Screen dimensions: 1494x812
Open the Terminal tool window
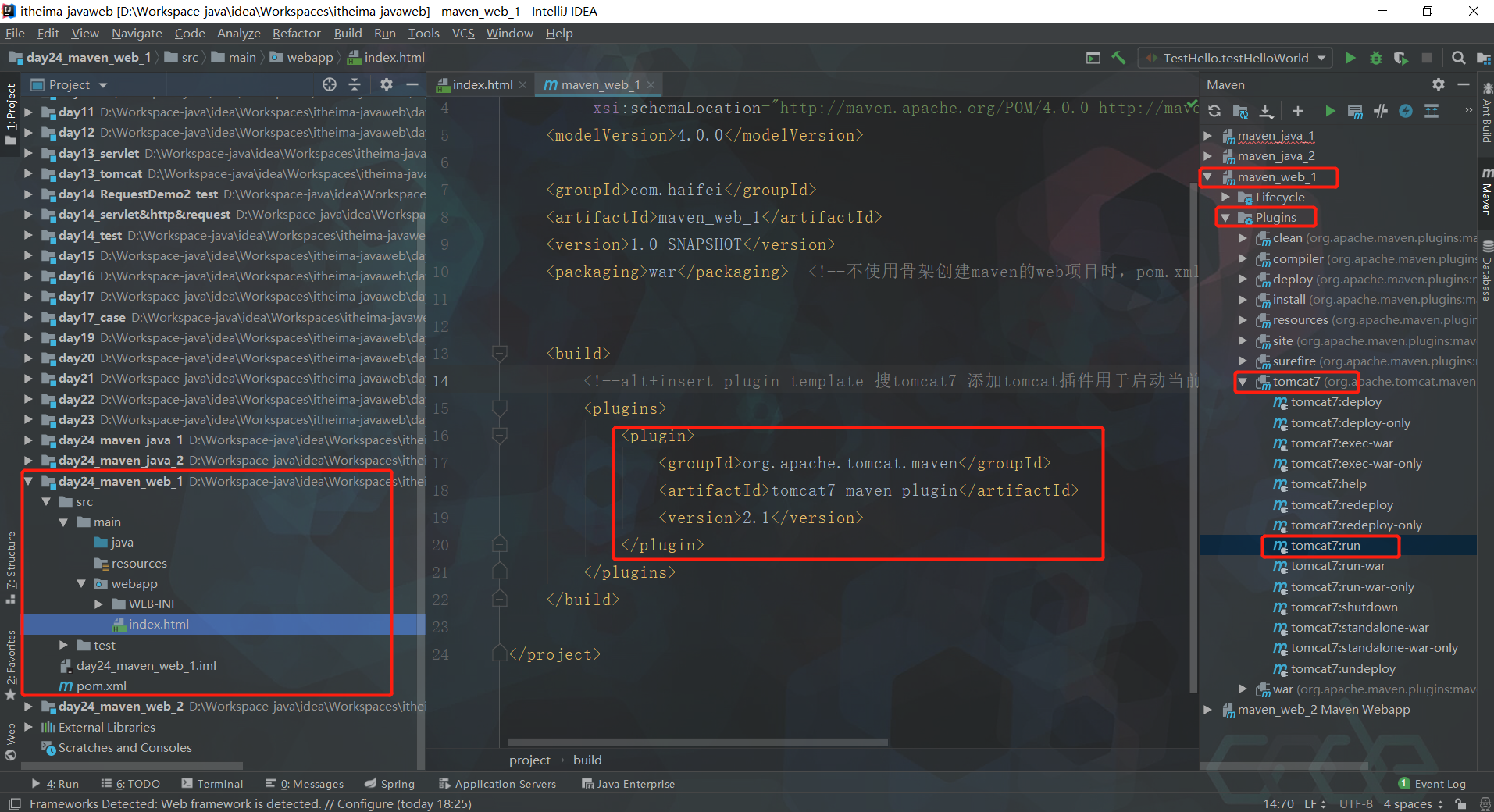pyautogui.click(x=212, y=784)
